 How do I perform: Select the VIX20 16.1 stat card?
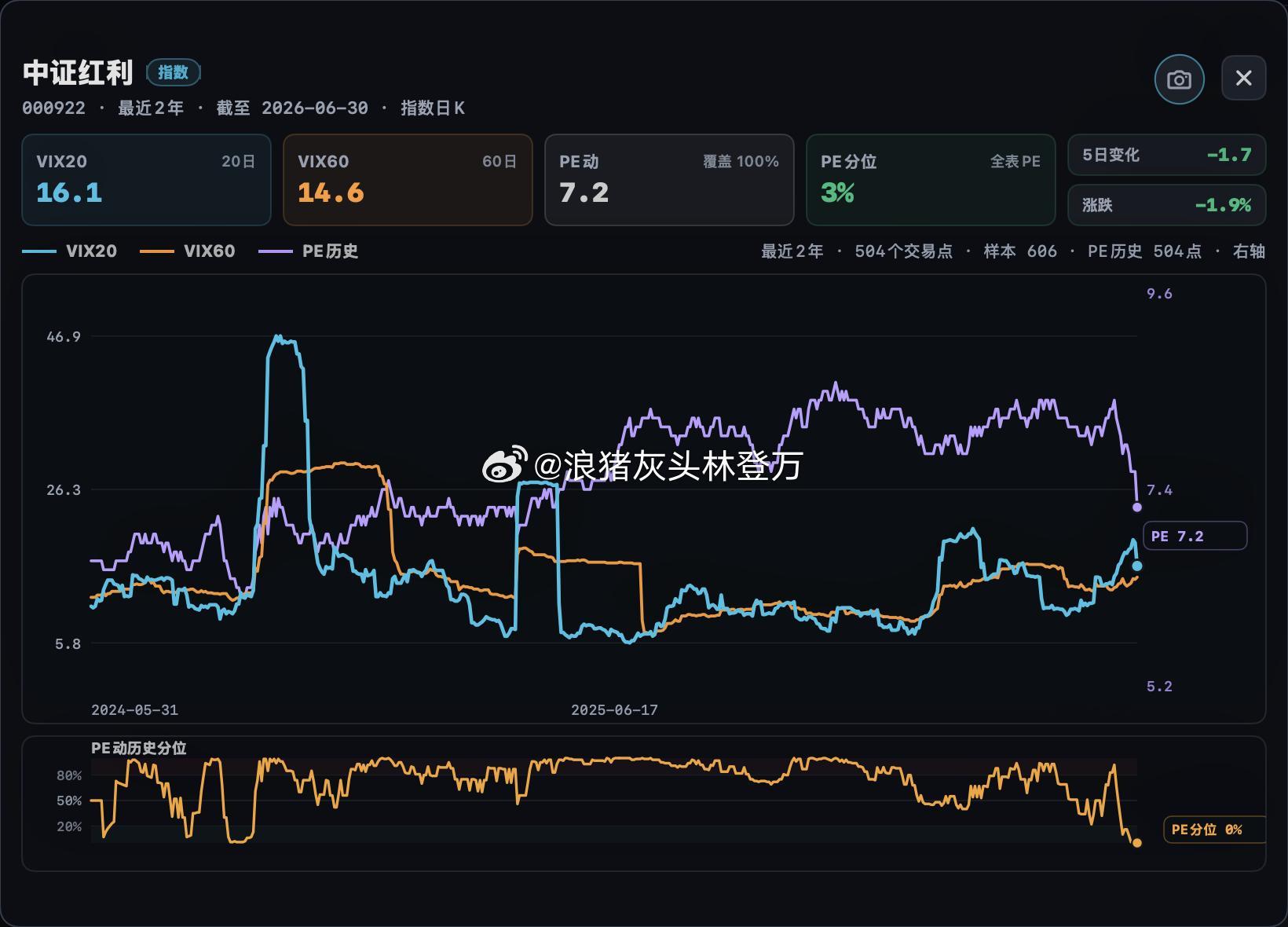146,180
